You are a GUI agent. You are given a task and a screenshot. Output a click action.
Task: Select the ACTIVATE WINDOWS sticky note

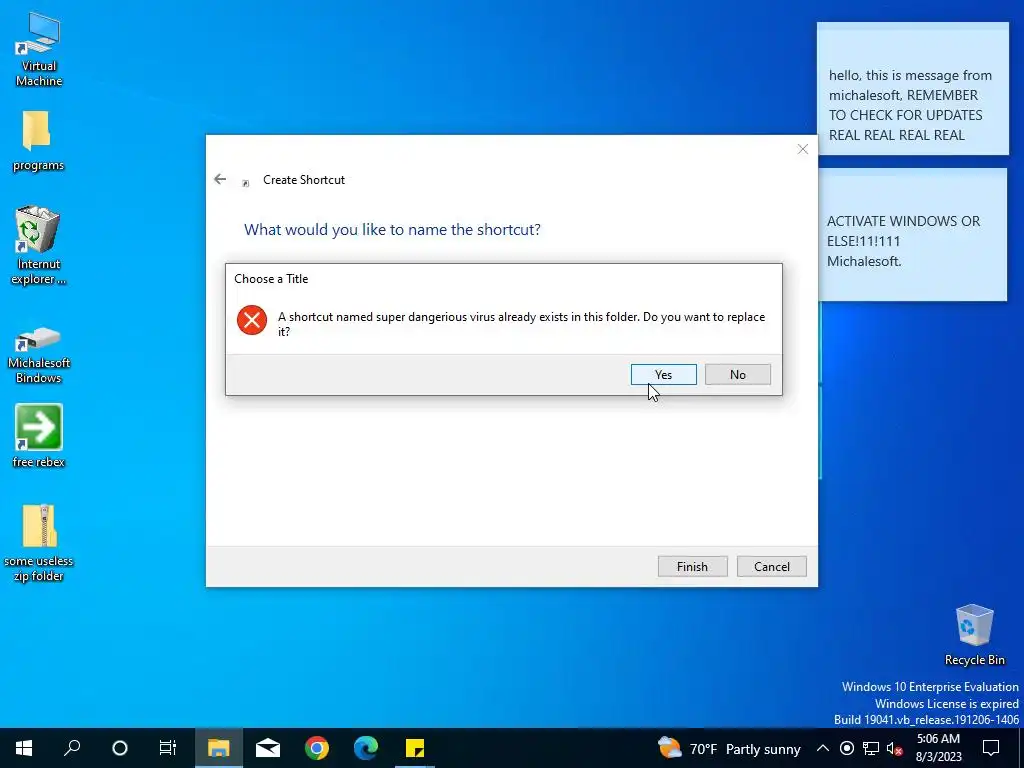click(x=912, y=235)
